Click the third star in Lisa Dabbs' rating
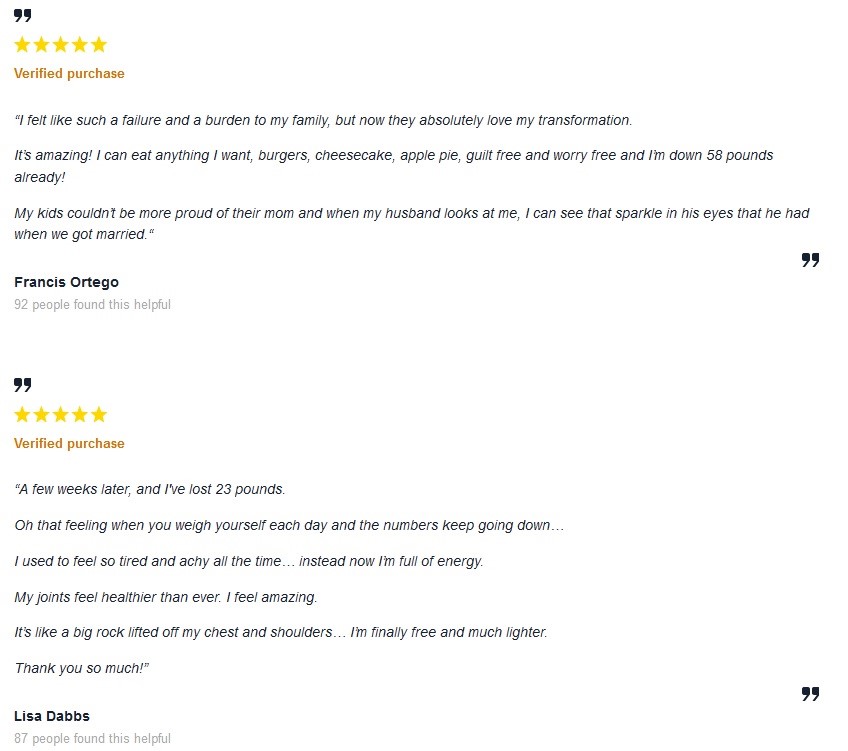Viewport: 848px width, 751px height. (x=60, y=415)
